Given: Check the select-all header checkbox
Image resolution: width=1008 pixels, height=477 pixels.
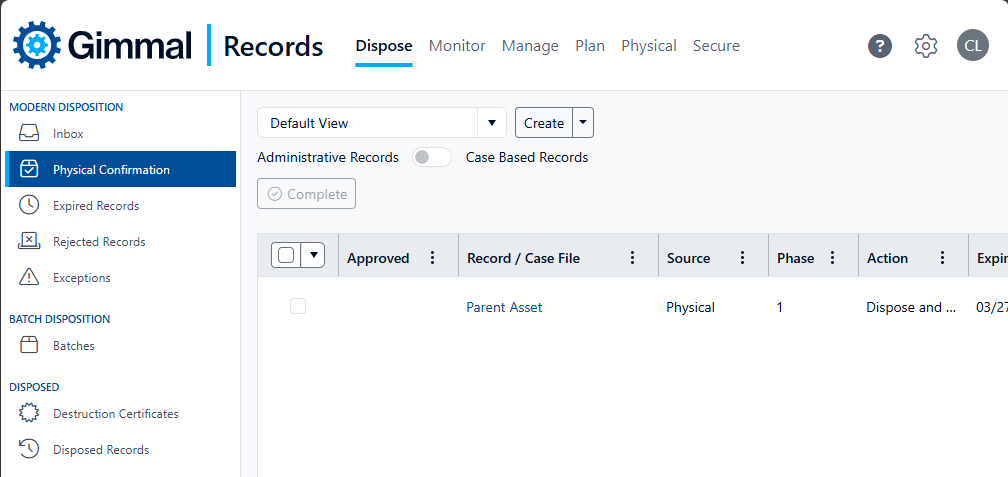Looking at the screenshot, I should (x=287, y=255).
